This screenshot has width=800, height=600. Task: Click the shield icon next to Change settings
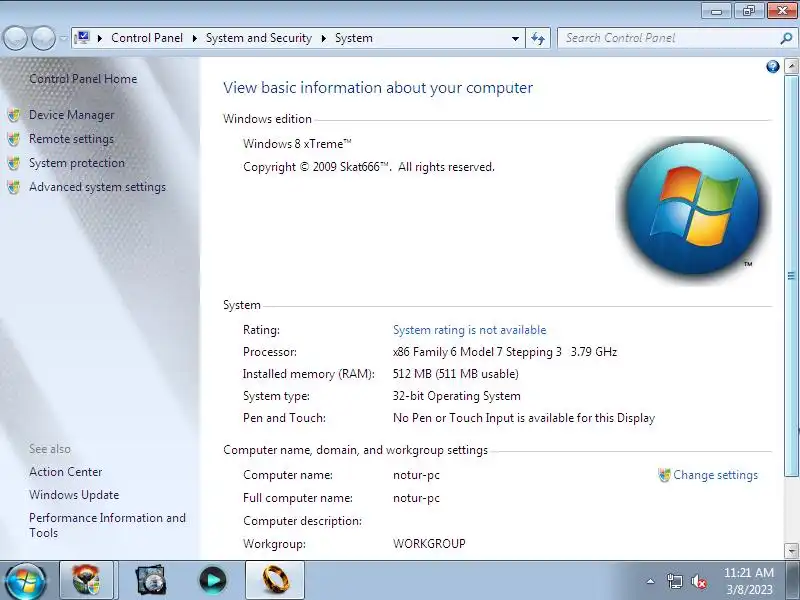(x=664, y=475)
